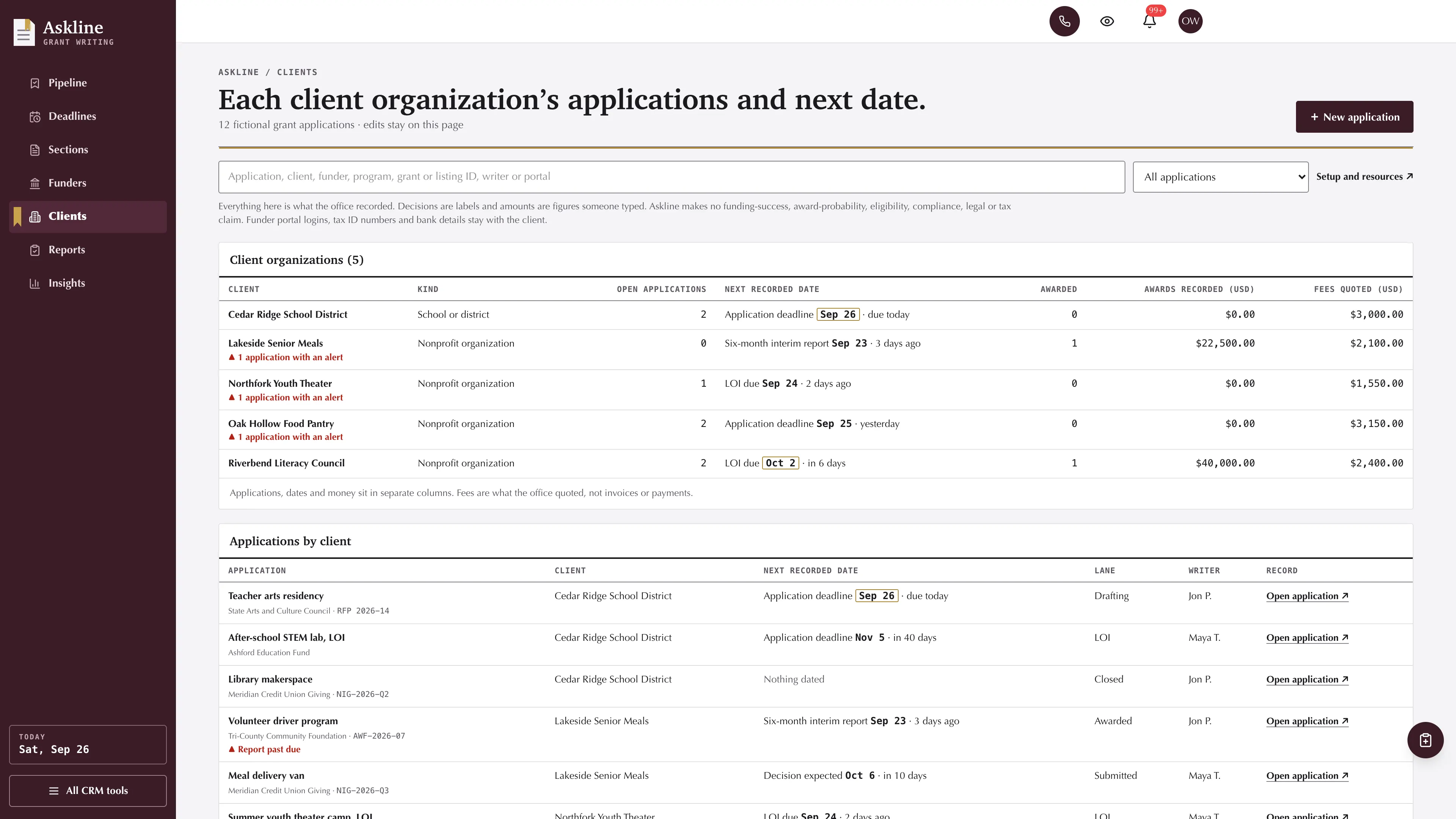Expand the All applications dropdown
The height and width of the screenshot is (819, 1456).
click(x=1220, y=177)
